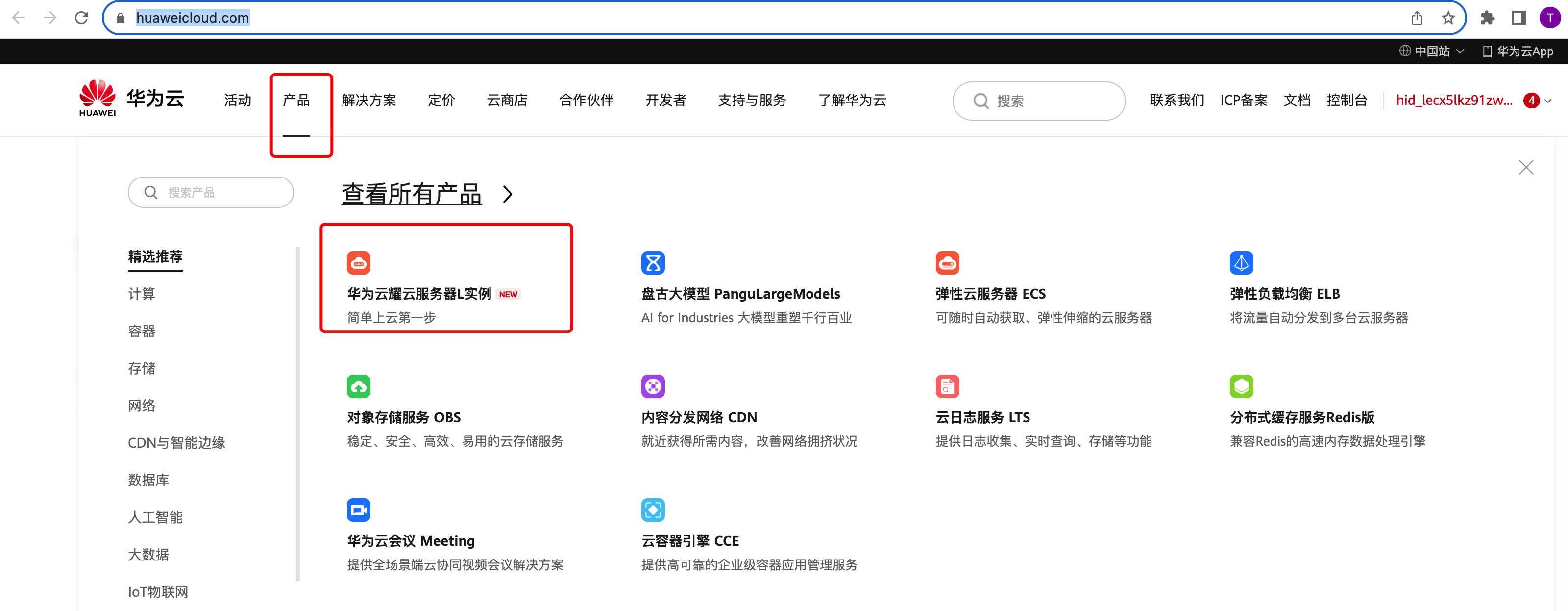Click the category list vertical scrollbar
Image resolution: width=1568 pixels, height=611 pixels.
tap(297, 414)
